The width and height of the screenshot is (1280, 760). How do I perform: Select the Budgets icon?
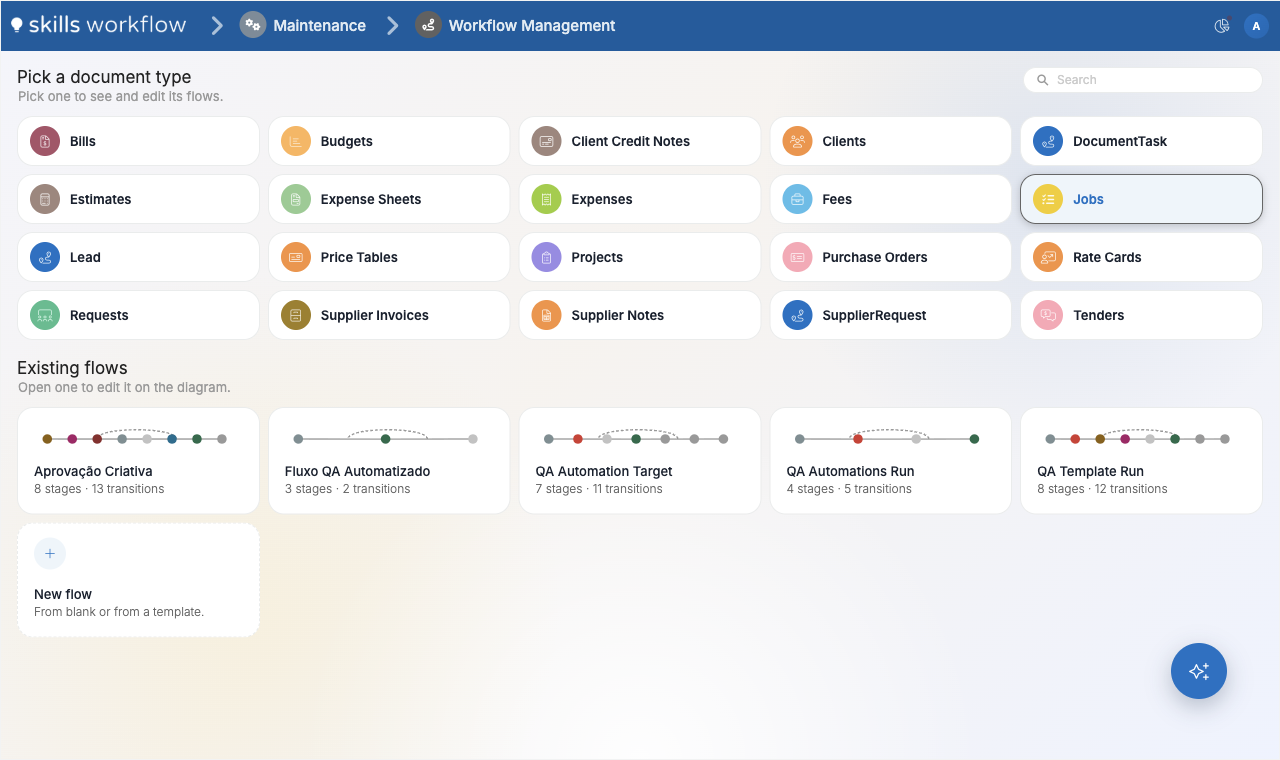295,141
